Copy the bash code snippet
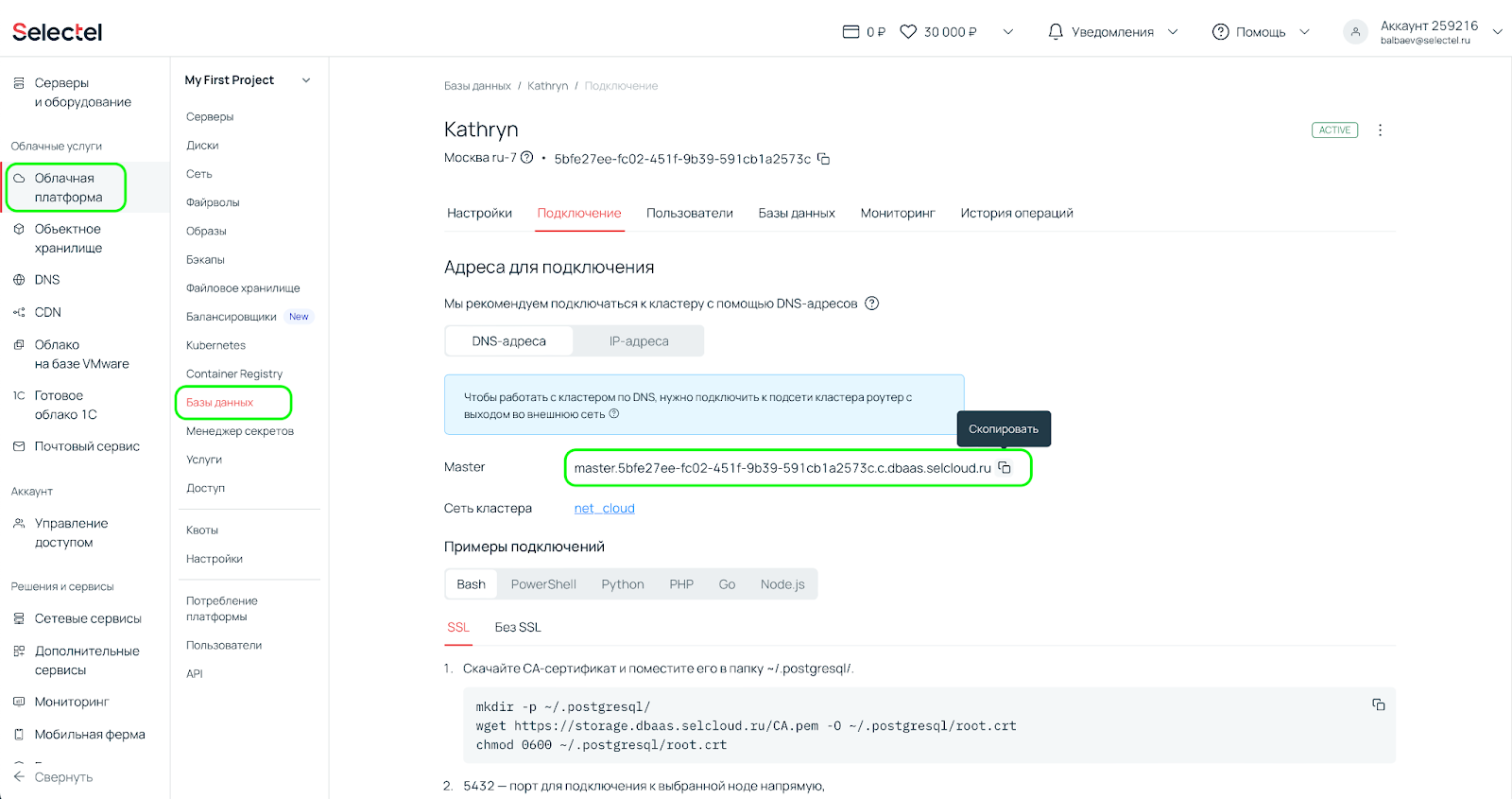 (1379, 704)
